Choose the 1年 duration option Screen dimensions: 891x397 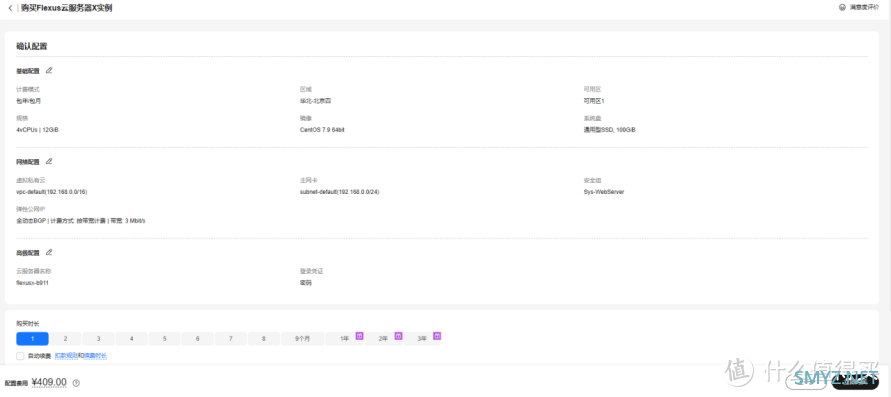pos(344,339)
